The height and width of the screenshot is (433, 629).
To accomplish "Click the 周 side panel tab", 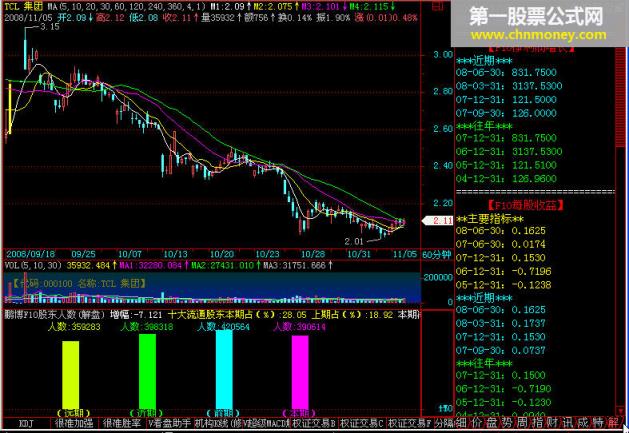I will click(522, 422).
